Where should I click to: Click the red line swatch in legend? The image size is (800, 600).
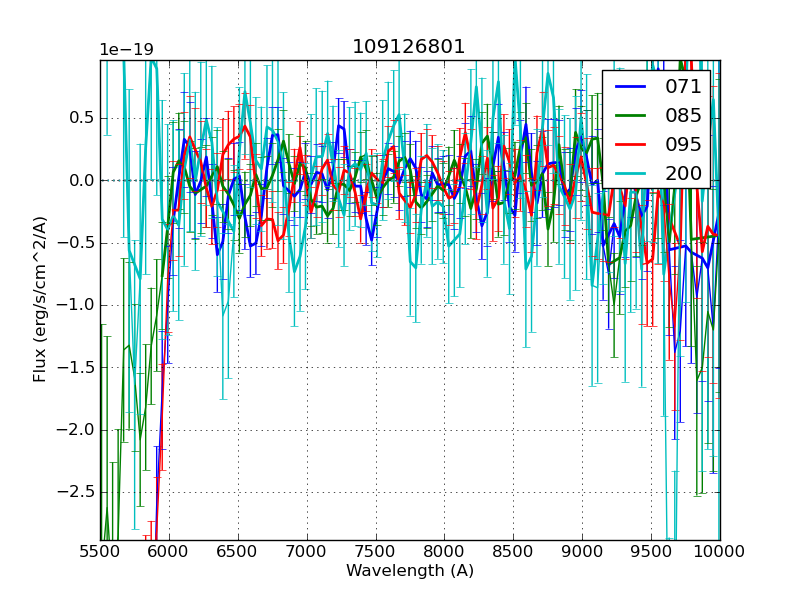tap(632, 144)
